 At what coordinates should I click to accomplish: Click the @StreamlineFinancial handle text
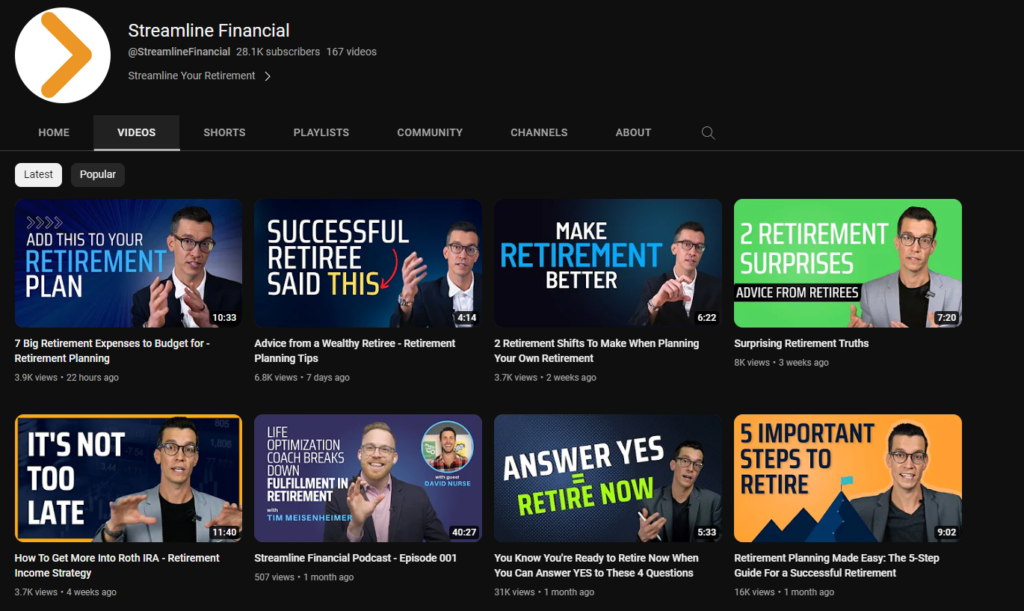tap(179, 52)
